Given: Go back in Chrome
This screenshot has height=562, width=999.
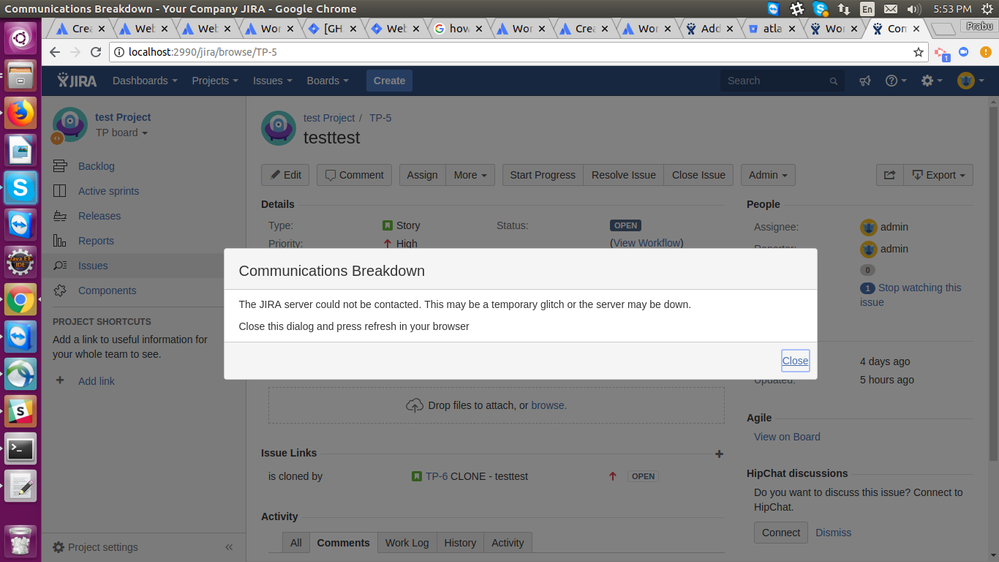Looking at the screenshot, I should (55, 52).
